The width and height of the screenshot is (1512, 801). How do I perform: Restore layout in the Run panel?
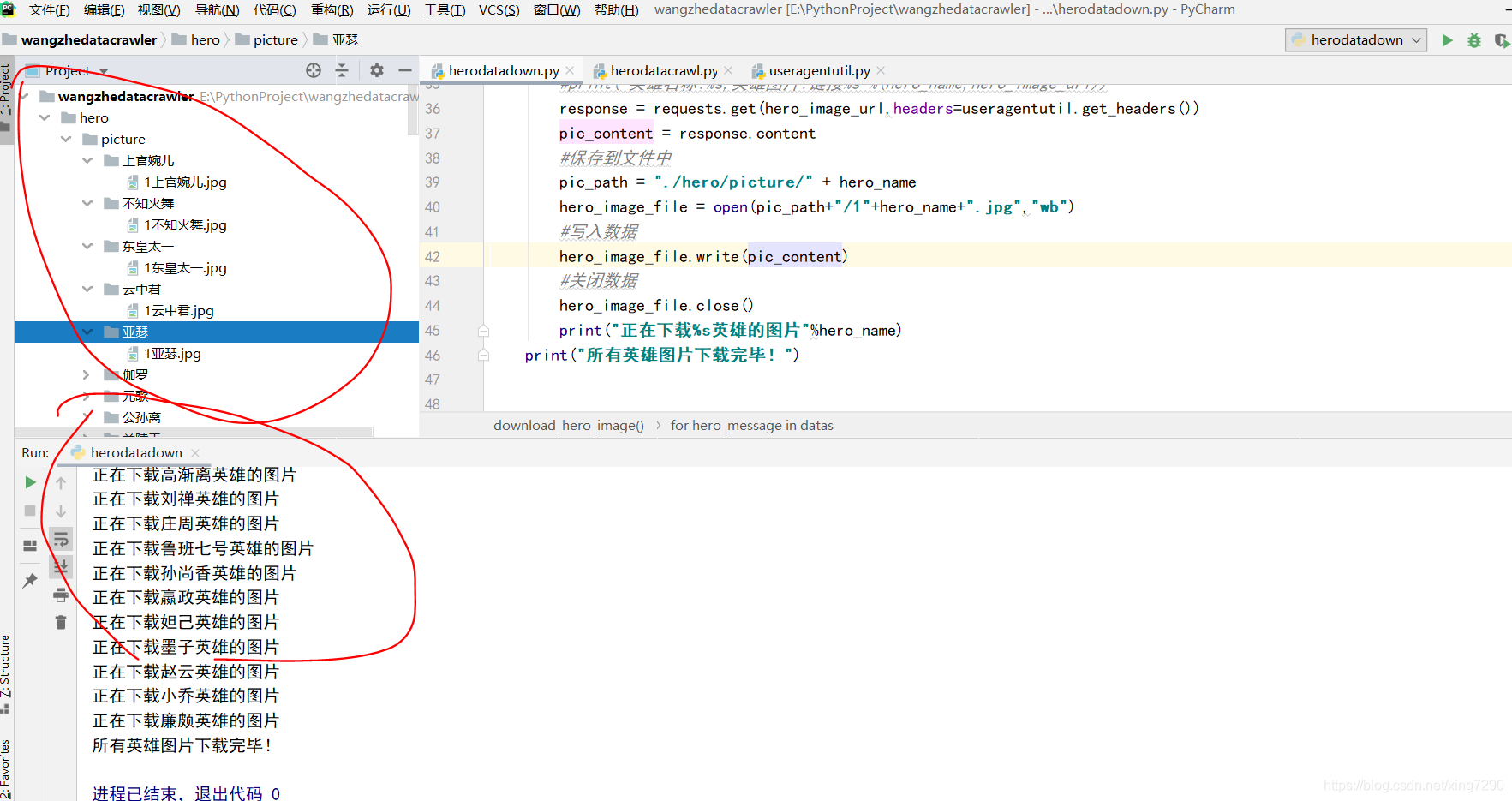coord(30,546)
